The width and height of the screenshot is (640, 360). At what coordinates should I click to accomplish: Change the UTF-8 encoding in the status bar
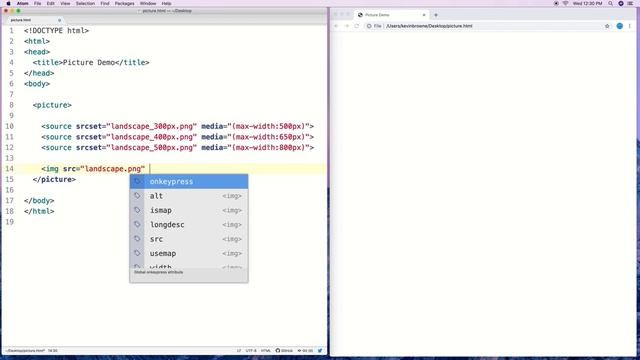(251, 351)
